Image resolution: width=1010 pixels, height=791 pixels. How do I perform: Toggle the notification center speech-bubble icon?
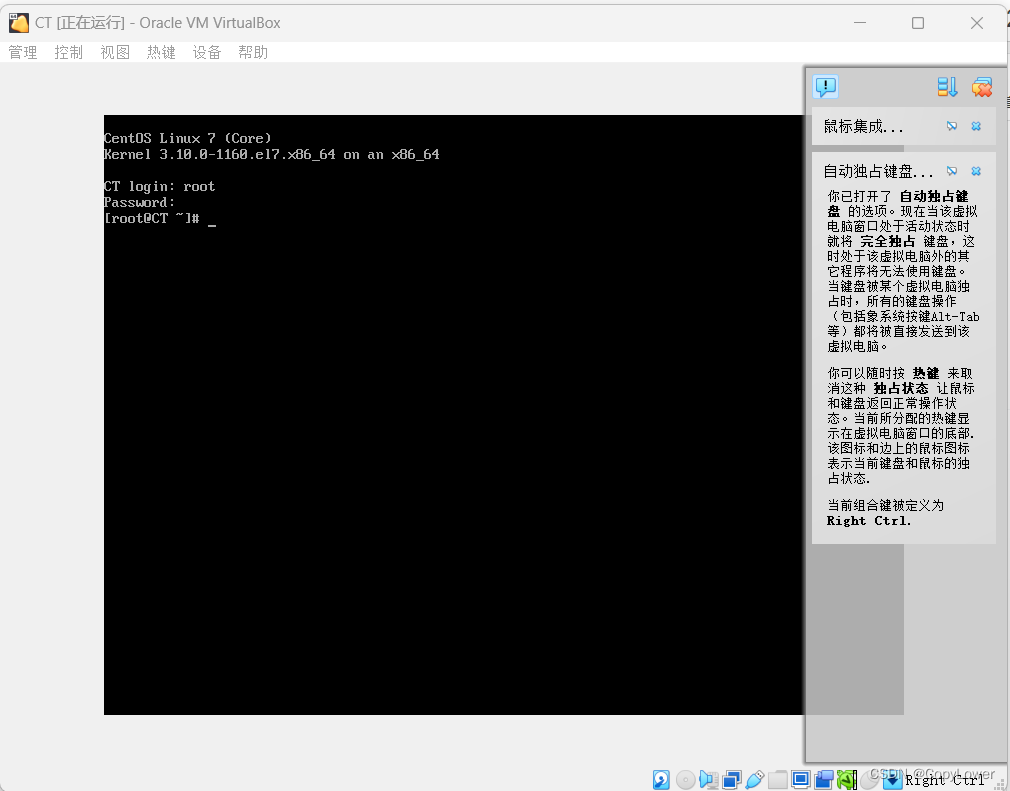[x=826, y=86]
